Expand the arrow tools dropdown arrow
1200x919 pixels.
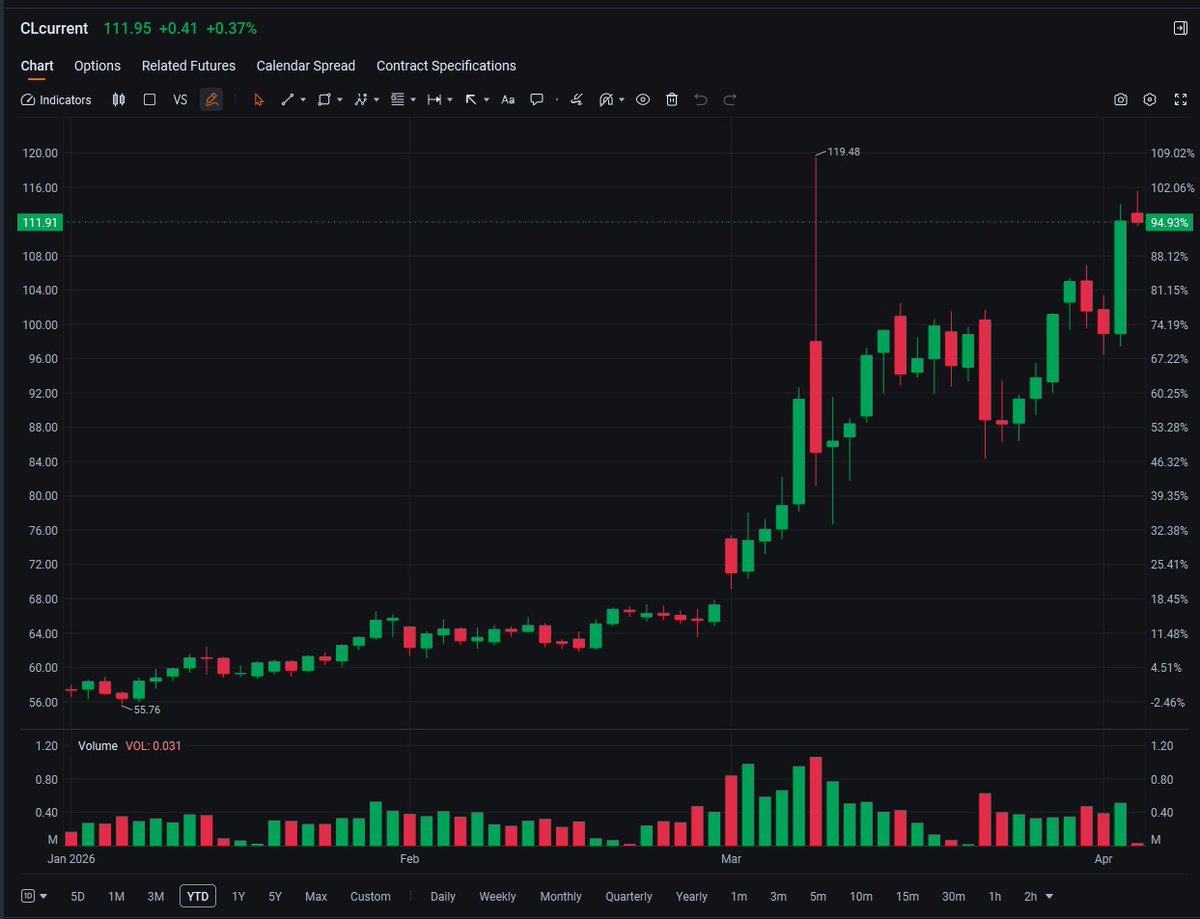coord(486,100)
